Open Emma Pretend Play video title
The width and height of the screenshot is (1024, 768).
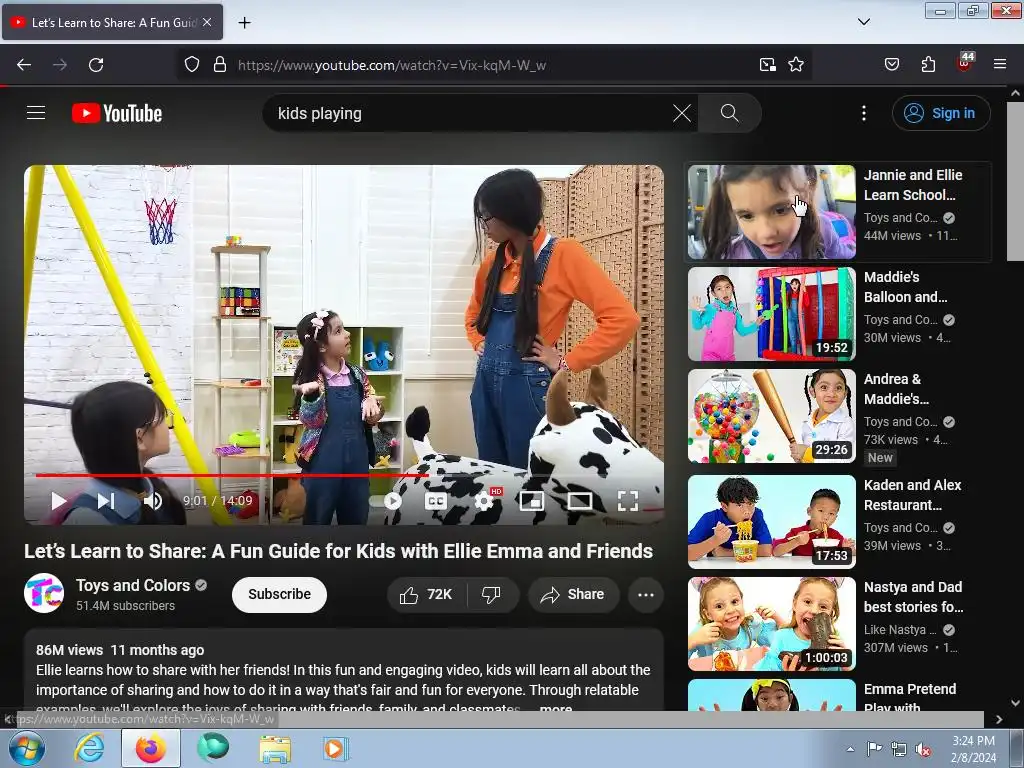pyautogui.click(x=910, y=697)
